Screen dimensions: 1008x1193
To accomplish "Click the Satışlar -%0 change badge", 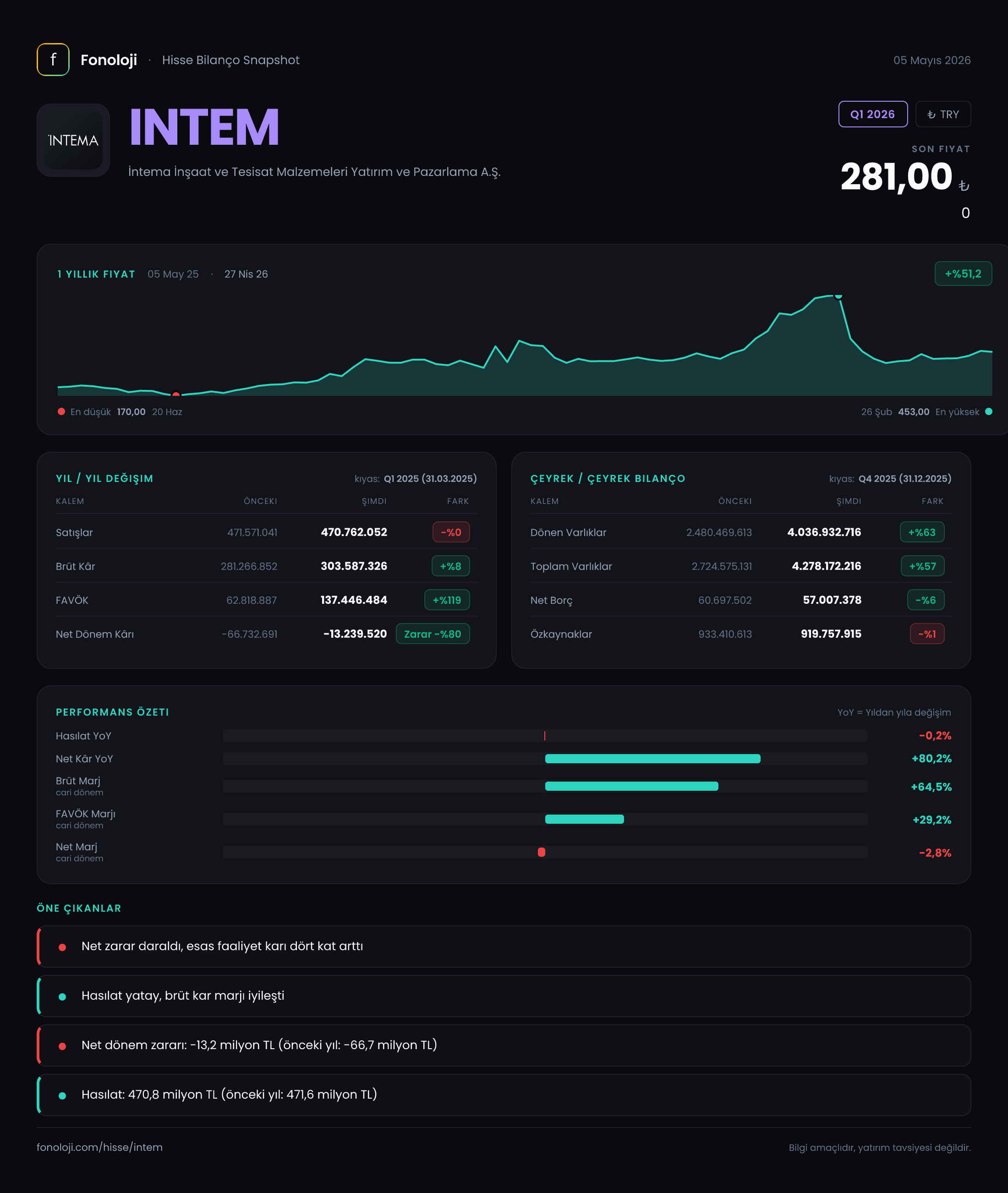I will pyautogui.click(x=451, y=532).
